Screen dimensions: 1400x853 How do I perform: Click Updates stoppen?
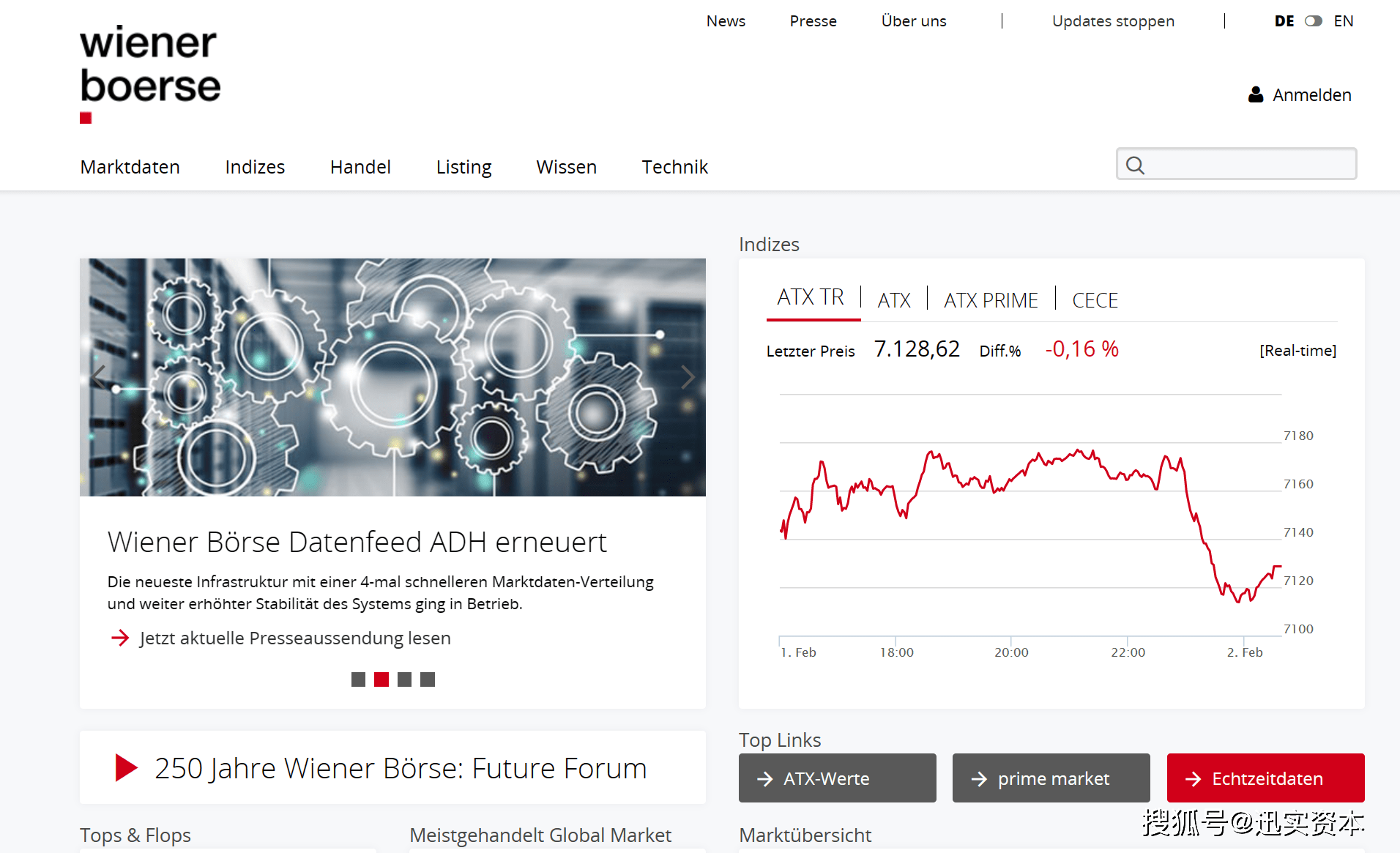[x=1113, y=21]
